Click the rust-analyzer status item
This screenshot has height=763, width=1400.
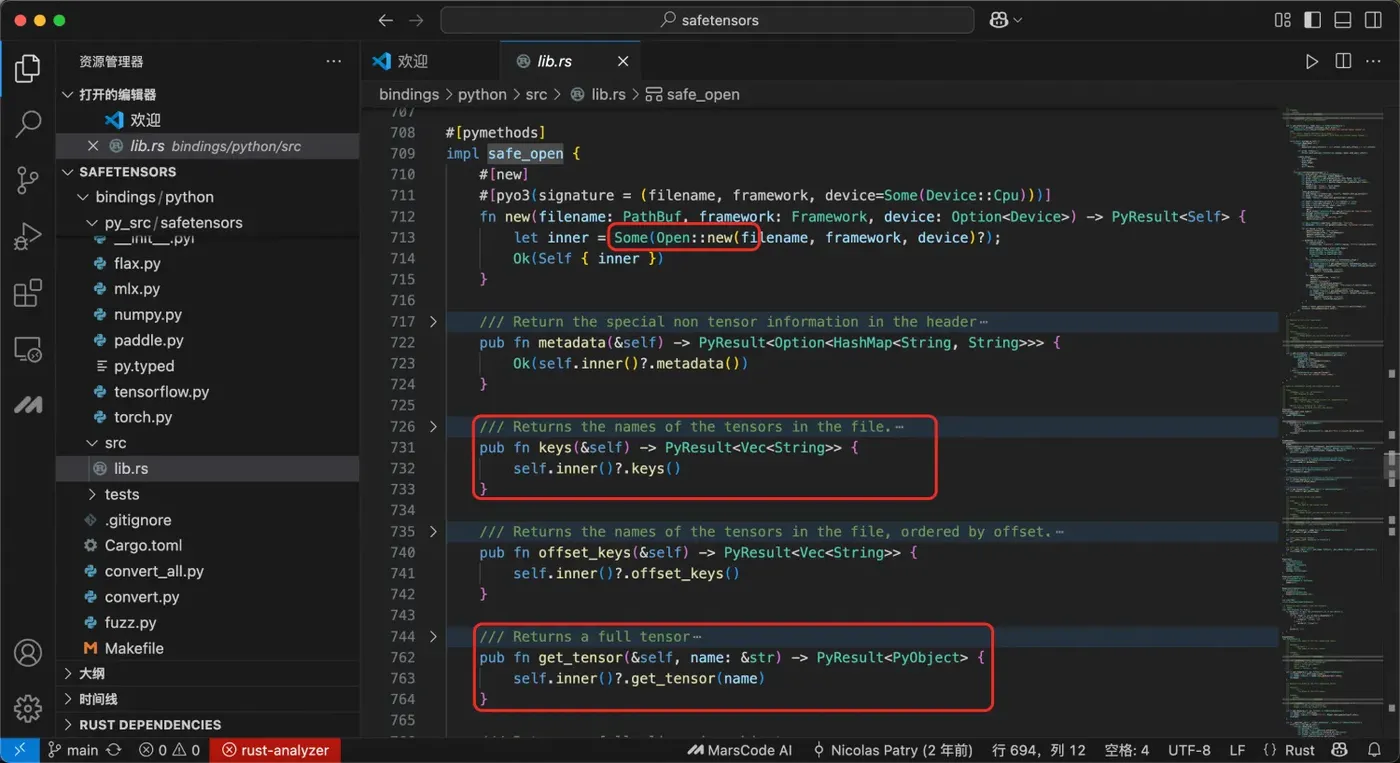[275, 750]
